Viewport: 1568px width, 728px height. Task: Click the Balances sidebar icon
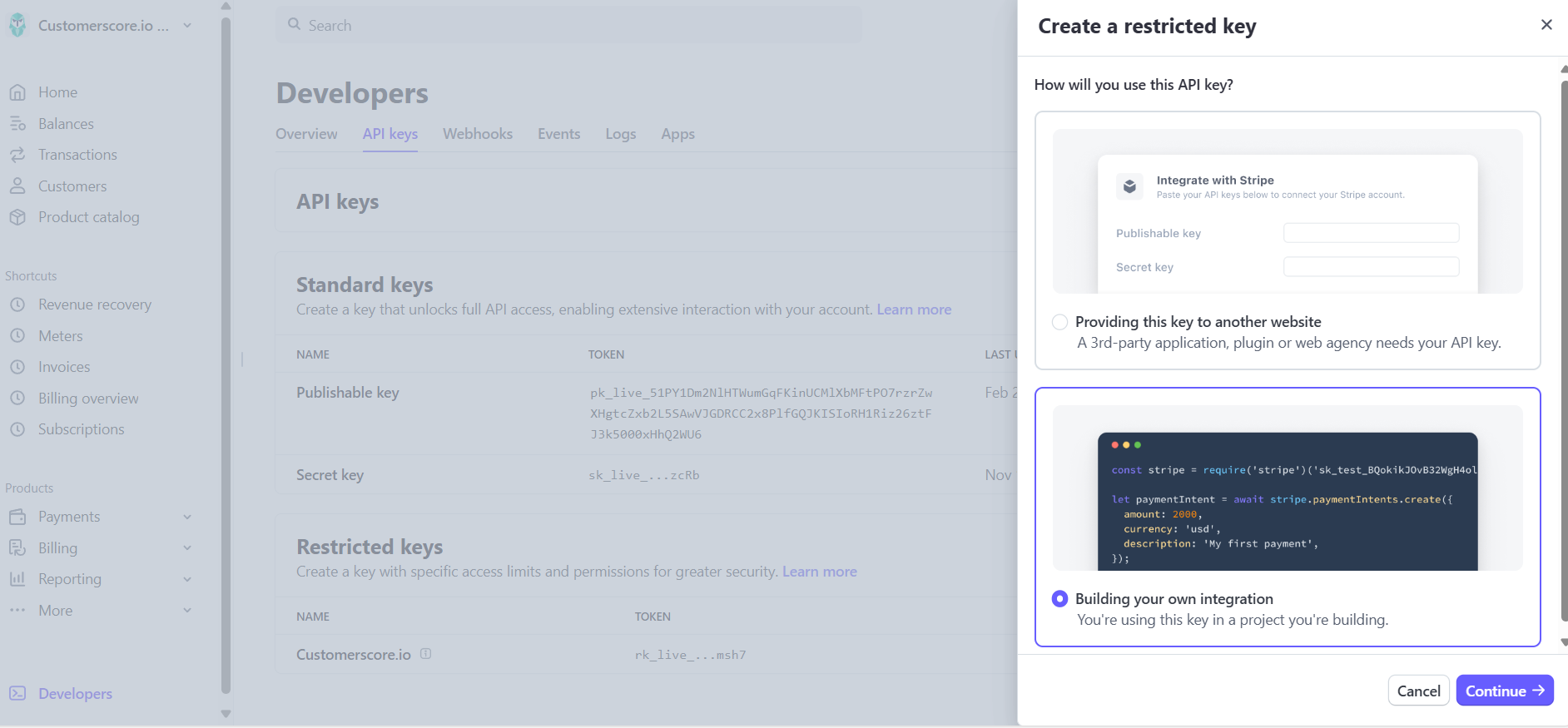click(17, 124)
